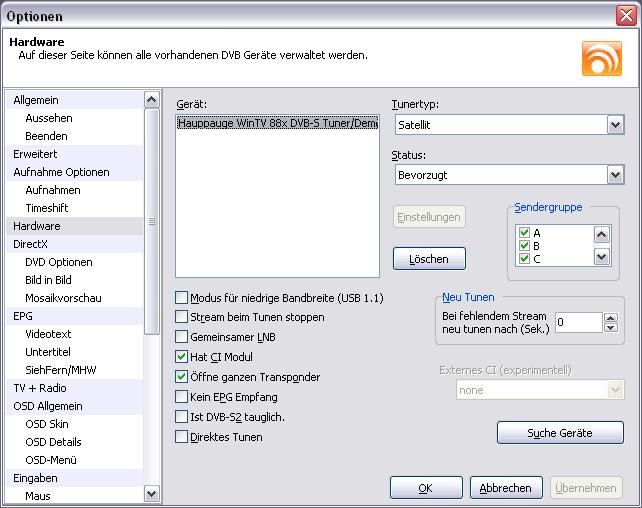This screenshot has width=642, height=508.
Task: Select Aufnahmen in the category list
Action: (x=53, y=190)
